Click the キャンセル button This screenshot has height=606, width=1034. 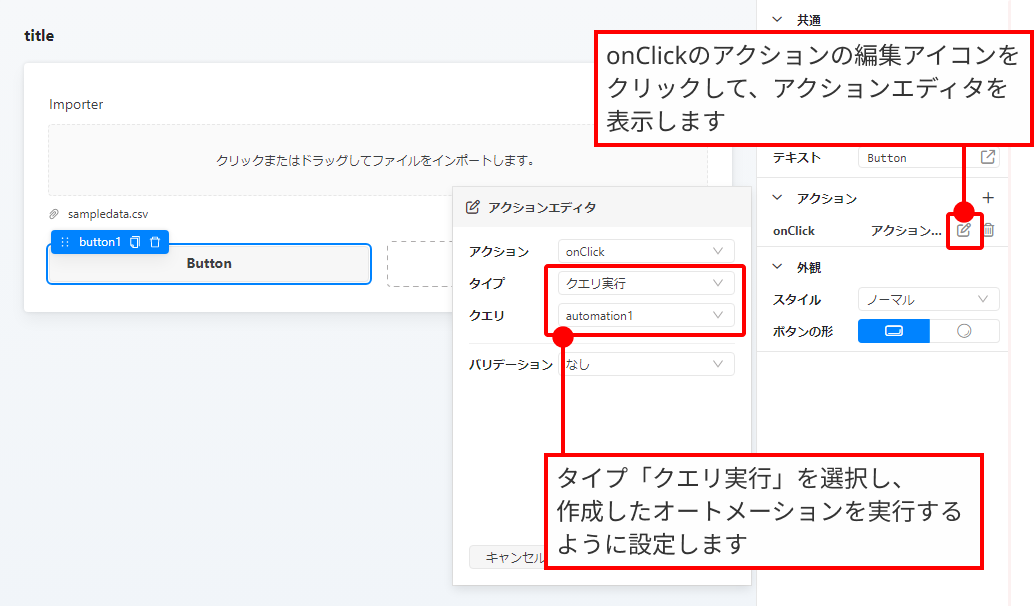coord(510,557)
